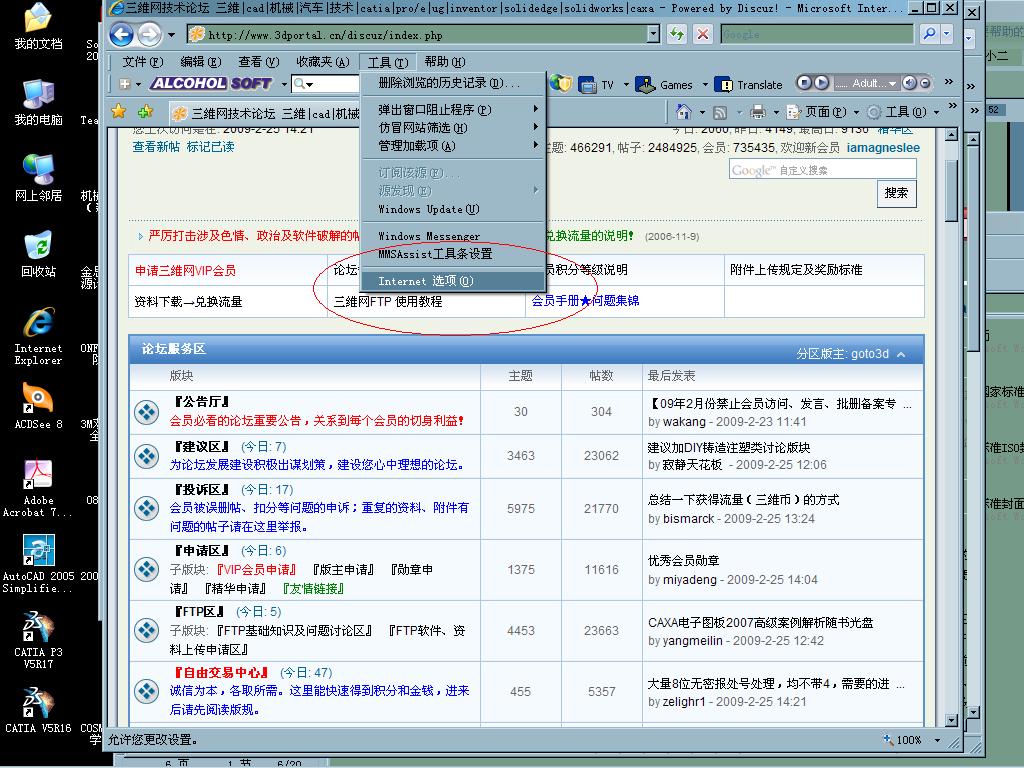Open the AutoCAD 2005 desktop shortcut
This screenshot has height=768, width=1024.
coord(37,564)
